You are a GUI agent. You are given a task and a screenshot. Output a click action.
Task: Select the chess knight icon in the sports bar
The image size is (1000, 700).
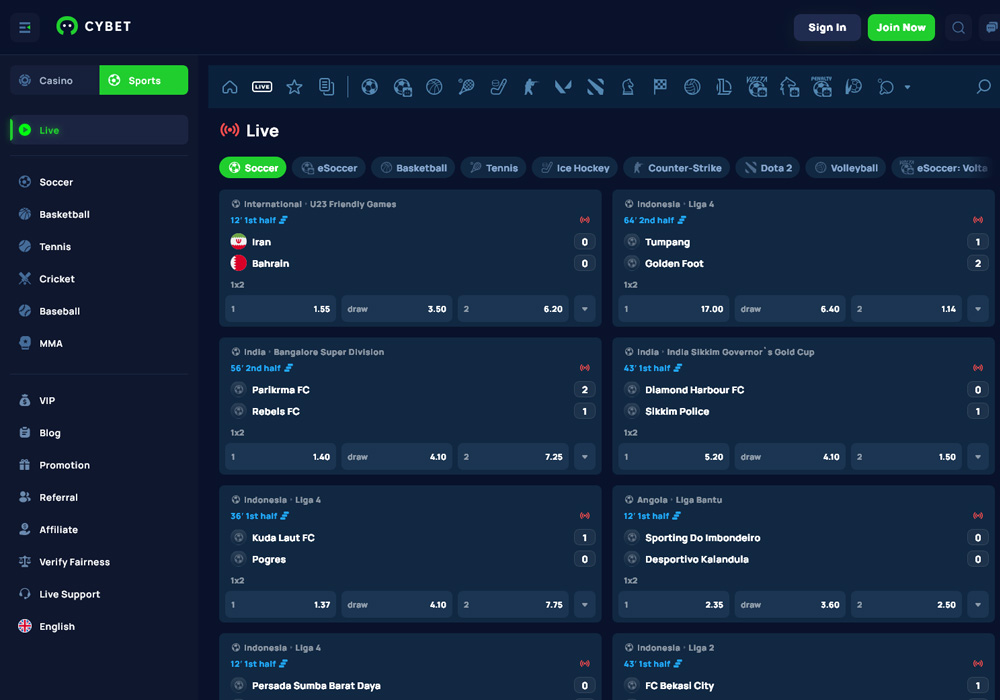(626, 87)
